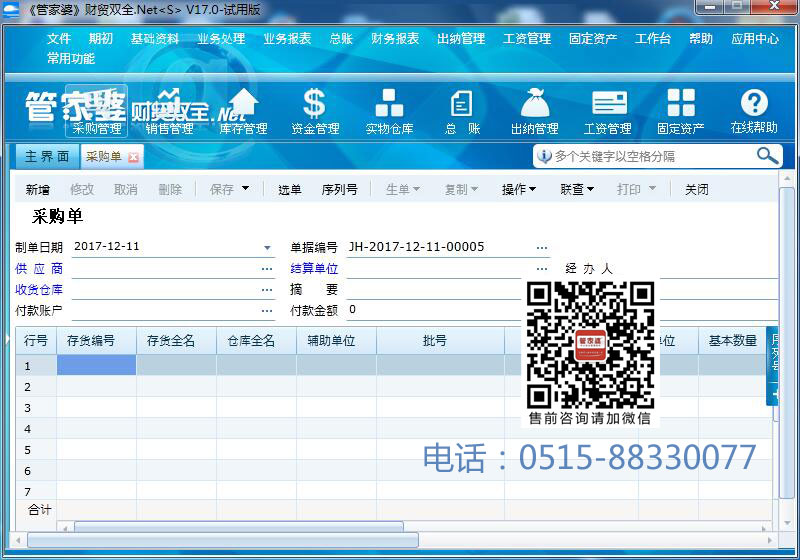Open the 采购管理 module icon
800x560 pixels.
point(96,111)
